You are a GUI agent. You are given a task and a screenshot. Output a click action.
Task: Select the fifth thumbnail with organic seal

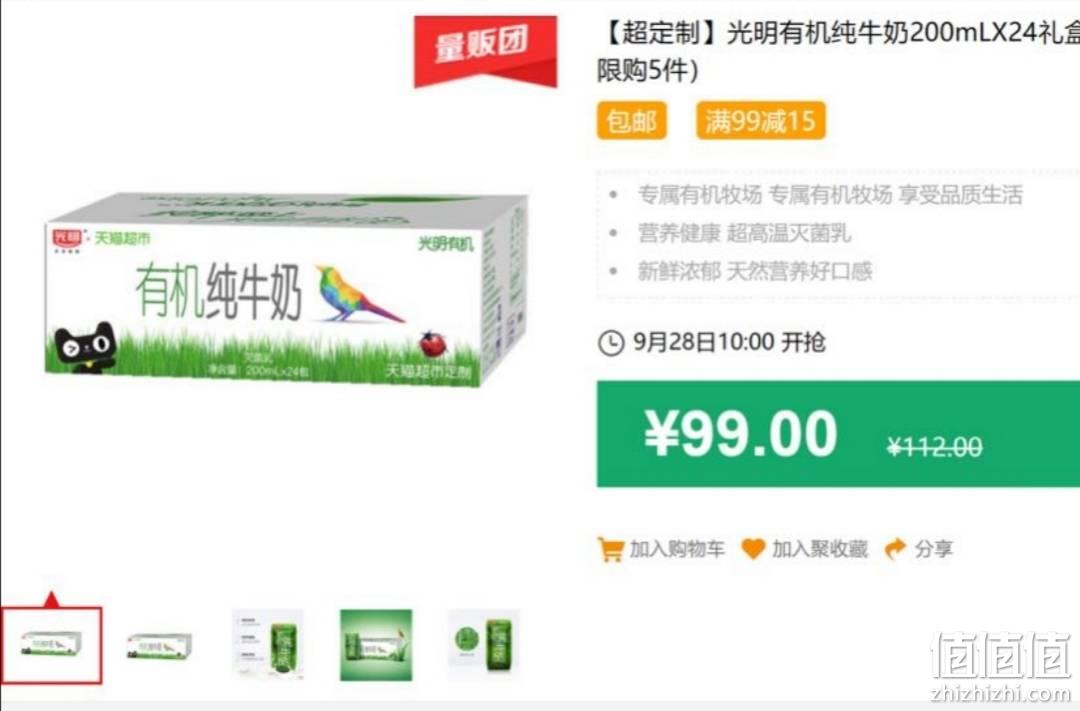(484, 645)
